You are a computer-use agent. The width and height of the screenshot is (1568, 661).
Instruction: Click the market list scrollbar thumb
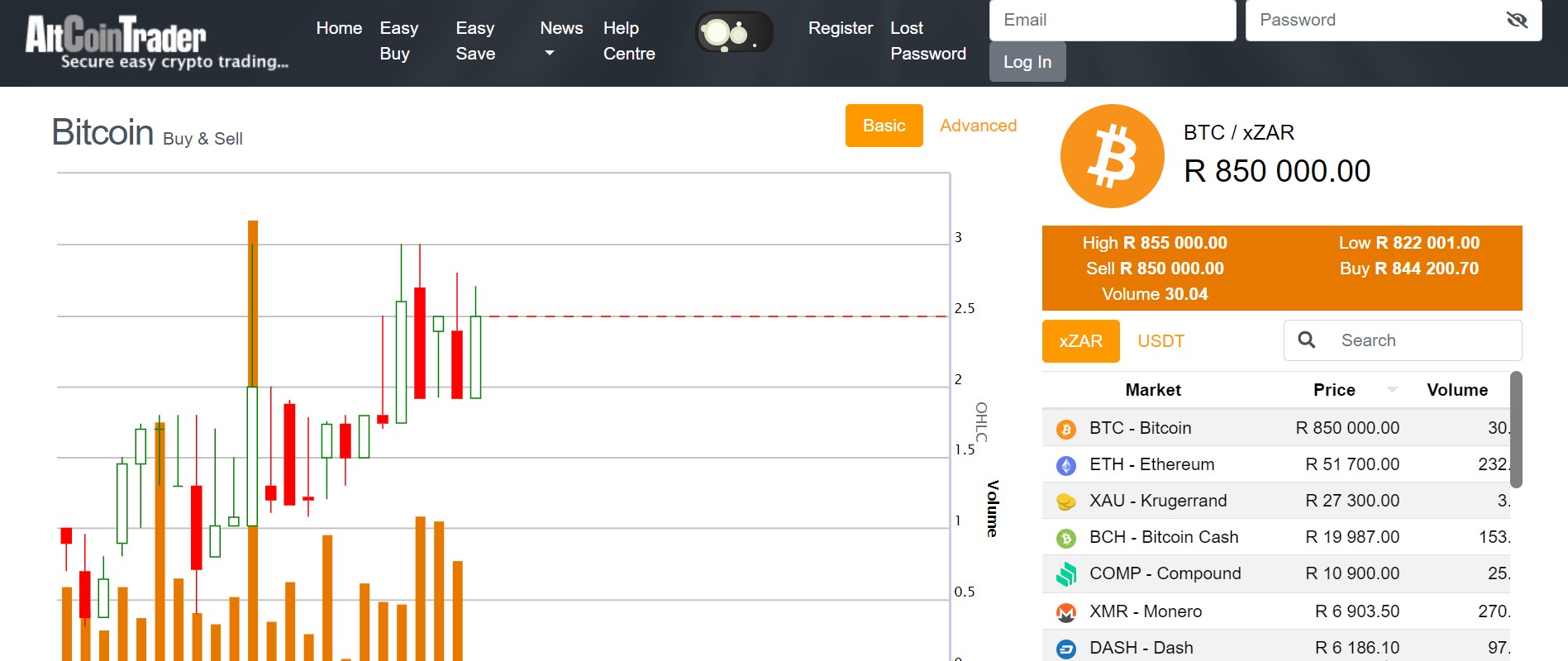pos(1516,430)
